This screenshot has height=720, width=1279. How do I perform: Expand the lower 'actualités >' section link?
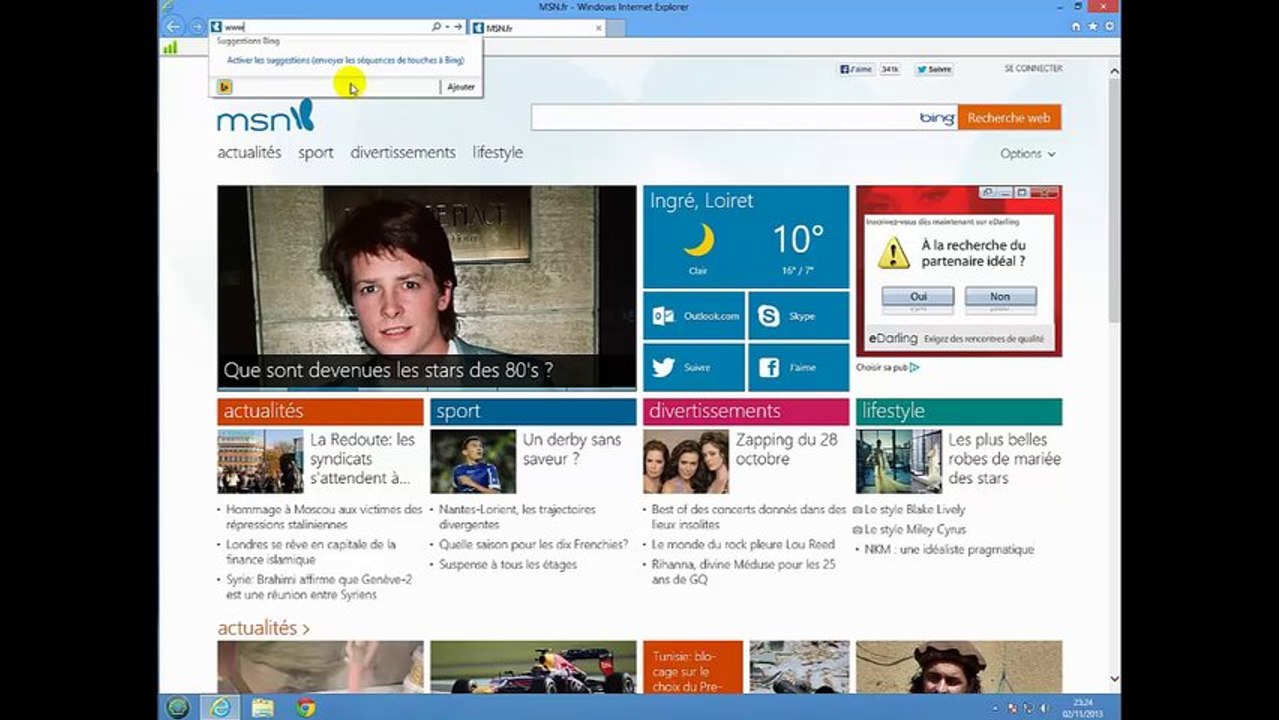click(263, 629)
